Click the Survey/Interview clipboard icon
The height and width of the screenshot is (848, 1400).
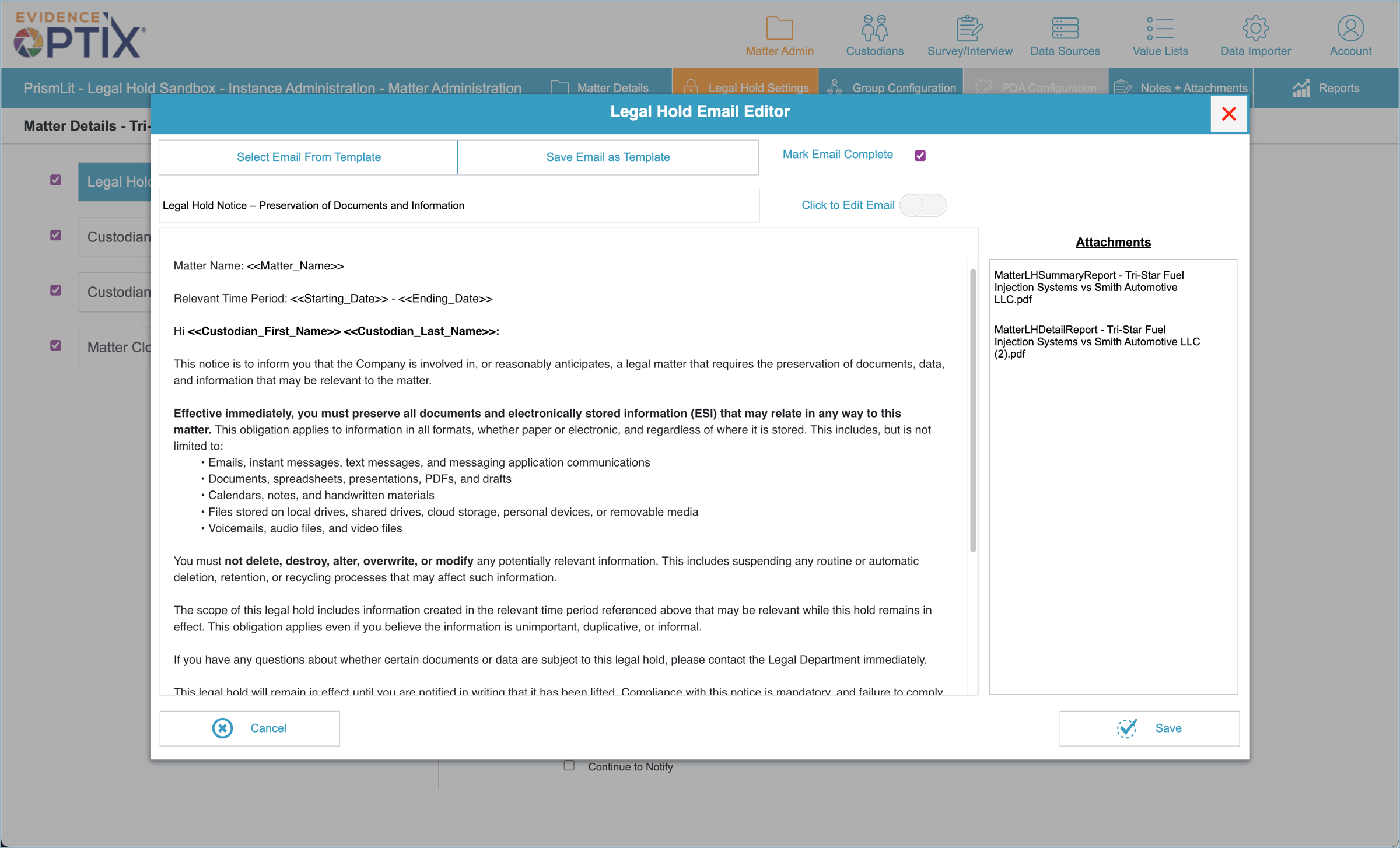pyautogui.click(x=969, y=28)
